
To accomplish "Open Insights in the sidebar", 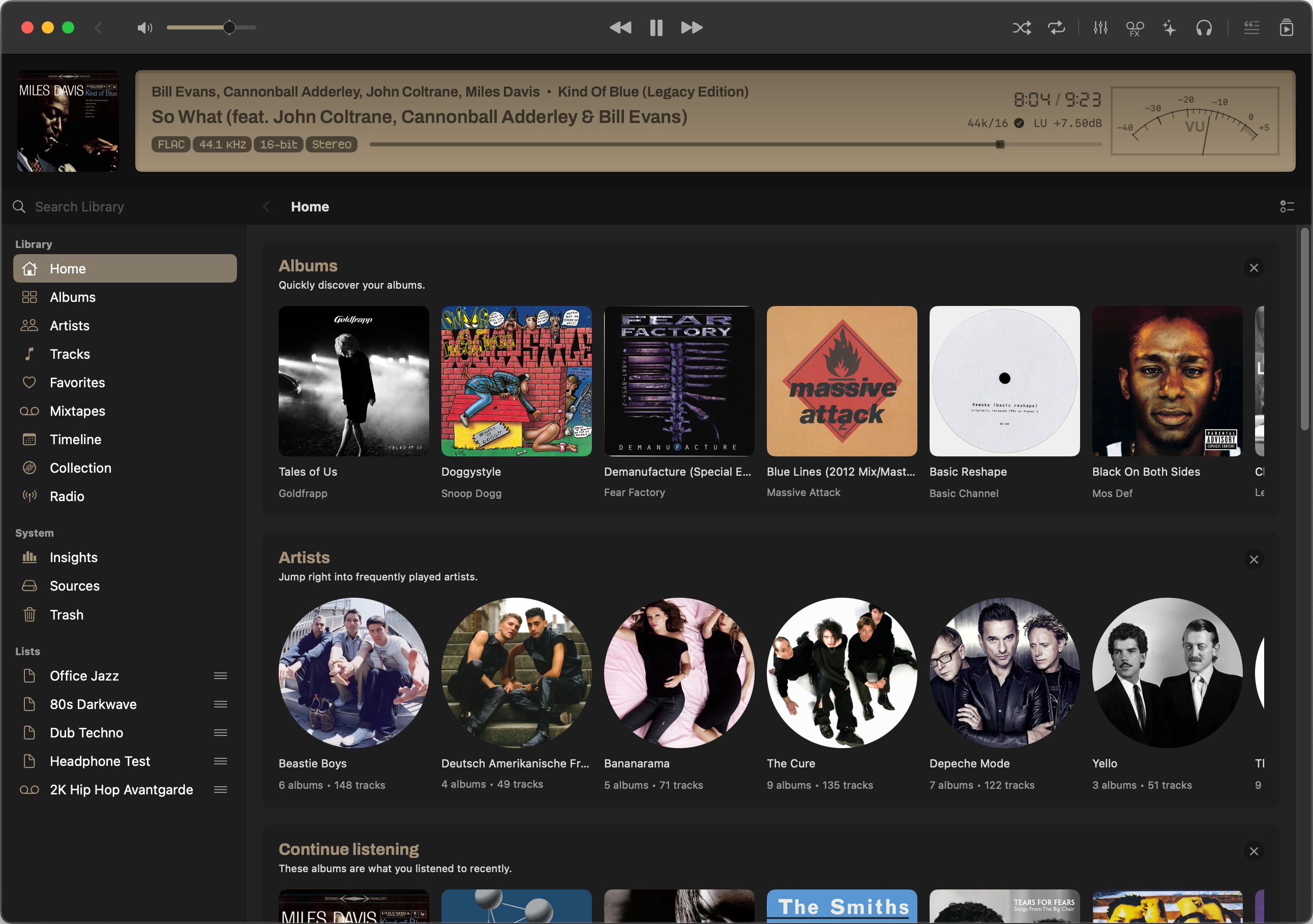I will 125,558.
